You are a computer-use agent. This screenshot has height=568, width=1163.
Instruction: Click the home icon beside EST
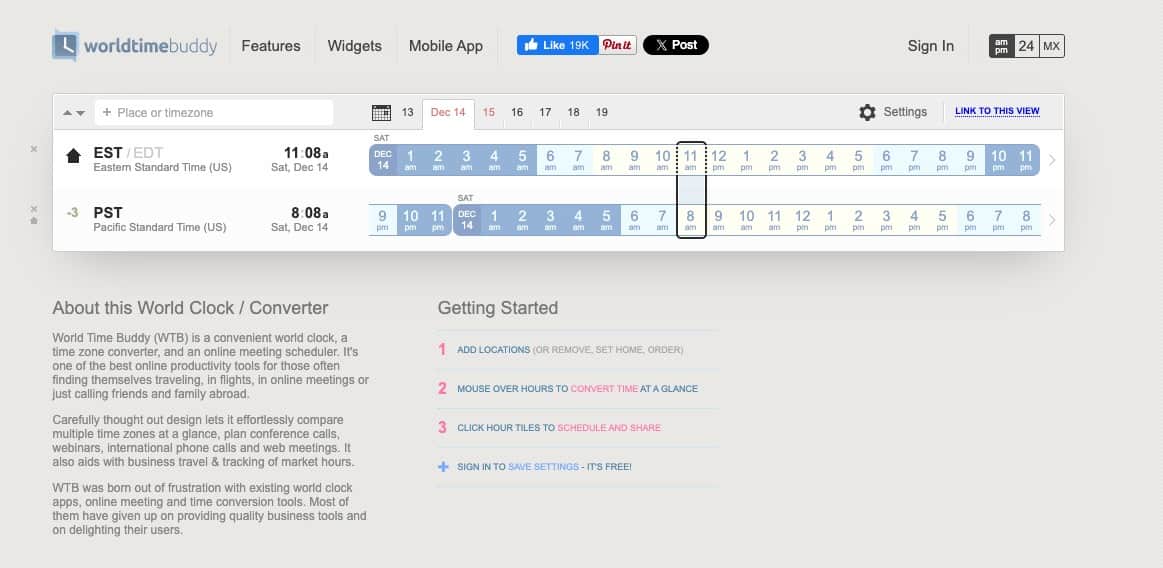[73, 156]
